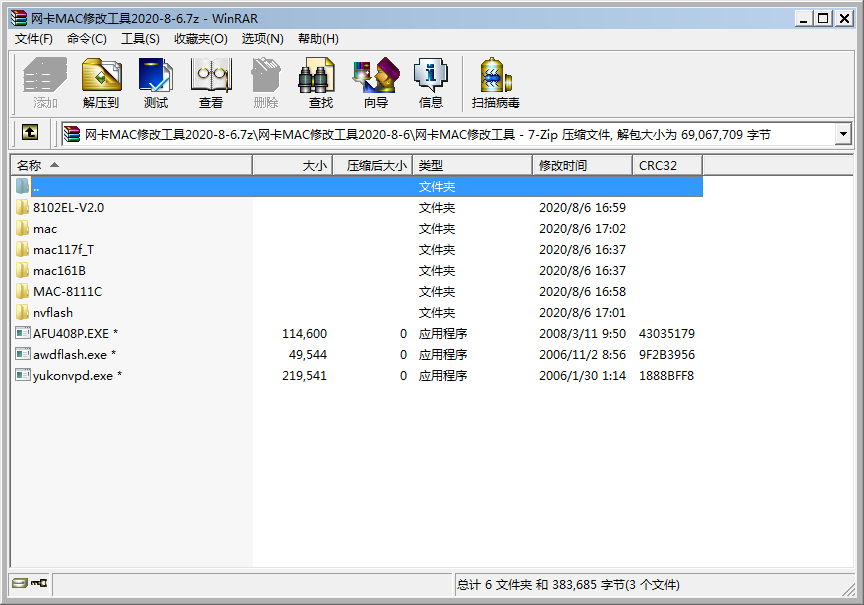Screen dimensions: 864x605
Task: Select the awdflash.exe file icon
Action: click(23, 354)
